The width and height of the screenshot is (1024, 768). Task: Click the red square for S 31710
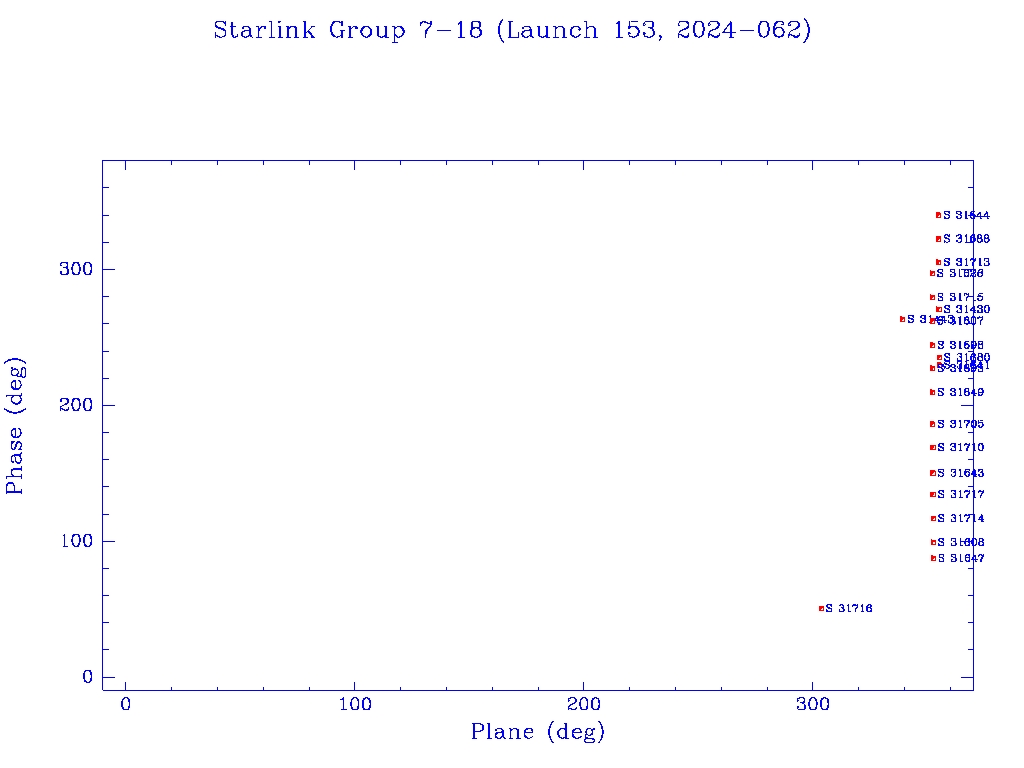click(x=932, y=447)
